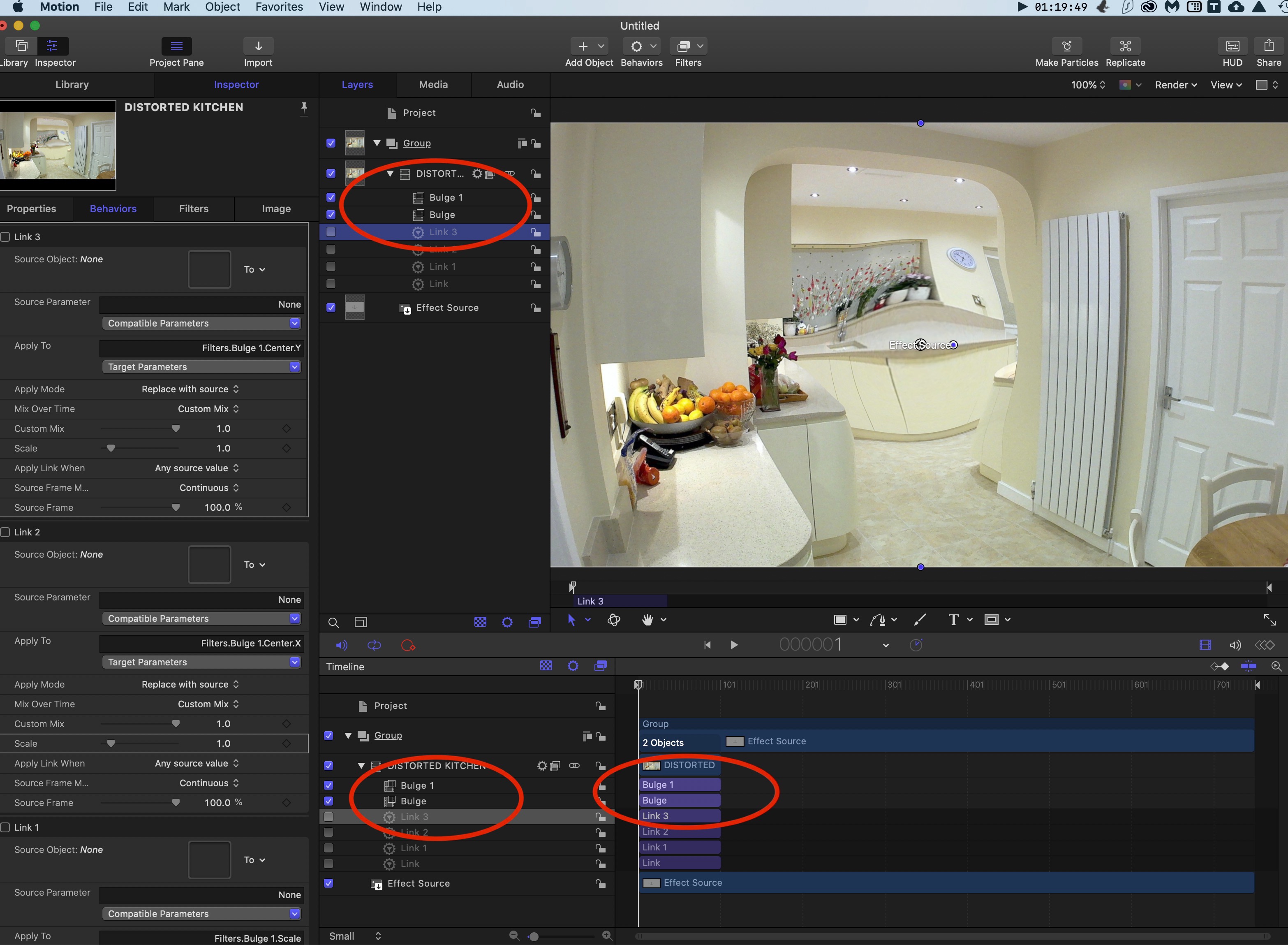Select the Pan hand tool
The width and height of the screenshot is (1288, 945).
click(x=647, y=620)
